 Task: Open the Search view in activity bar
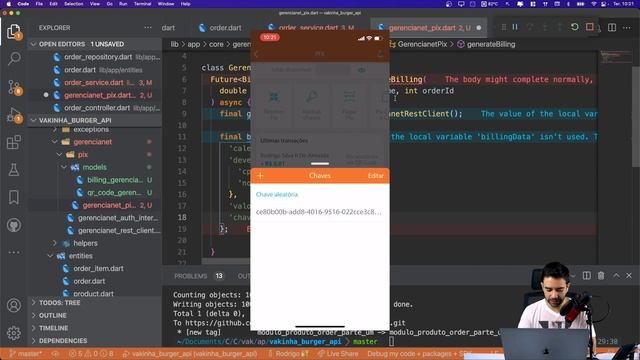click(x=14, y=58)
